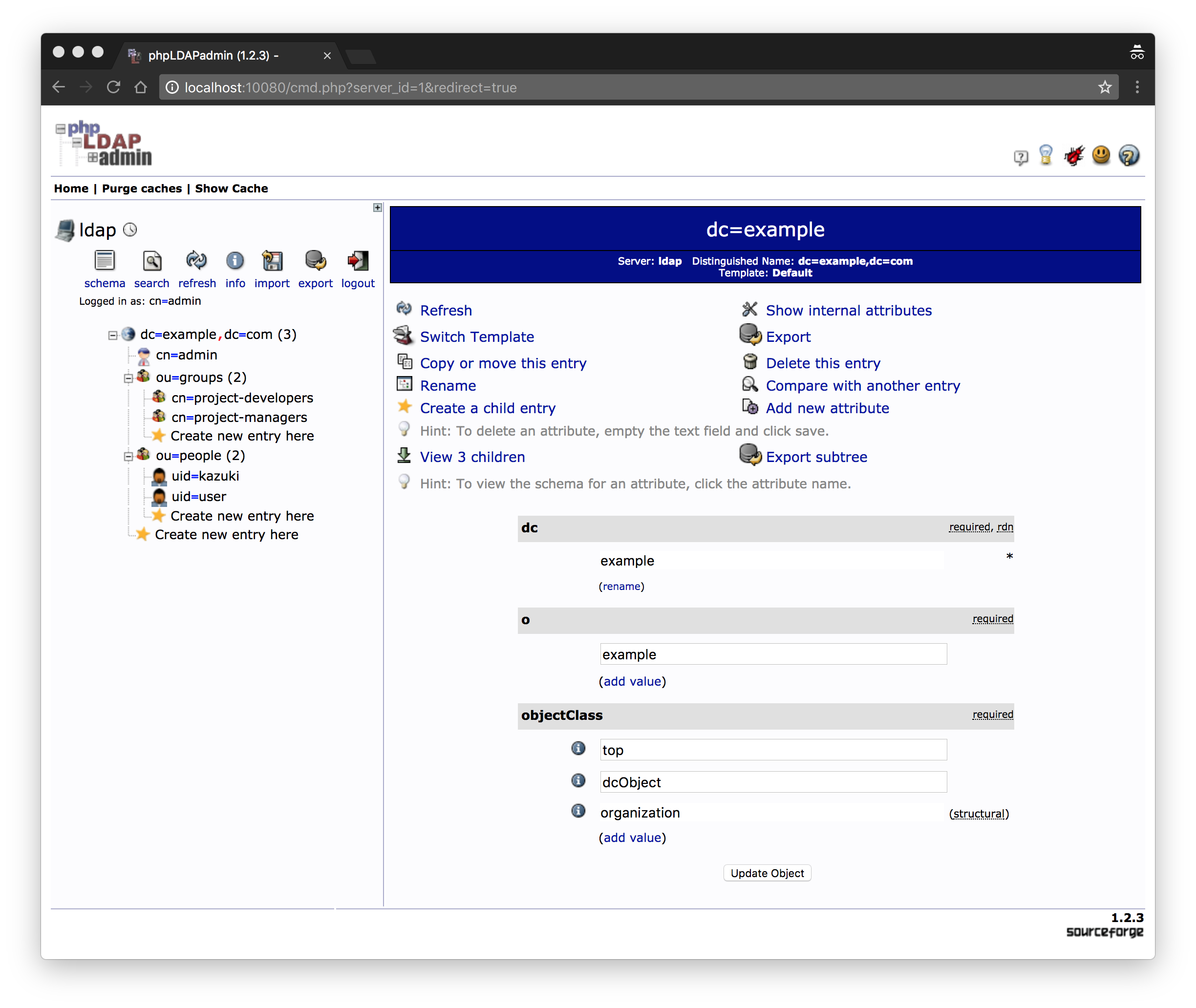Open the help question mark icon

[x=1129, y=156]
